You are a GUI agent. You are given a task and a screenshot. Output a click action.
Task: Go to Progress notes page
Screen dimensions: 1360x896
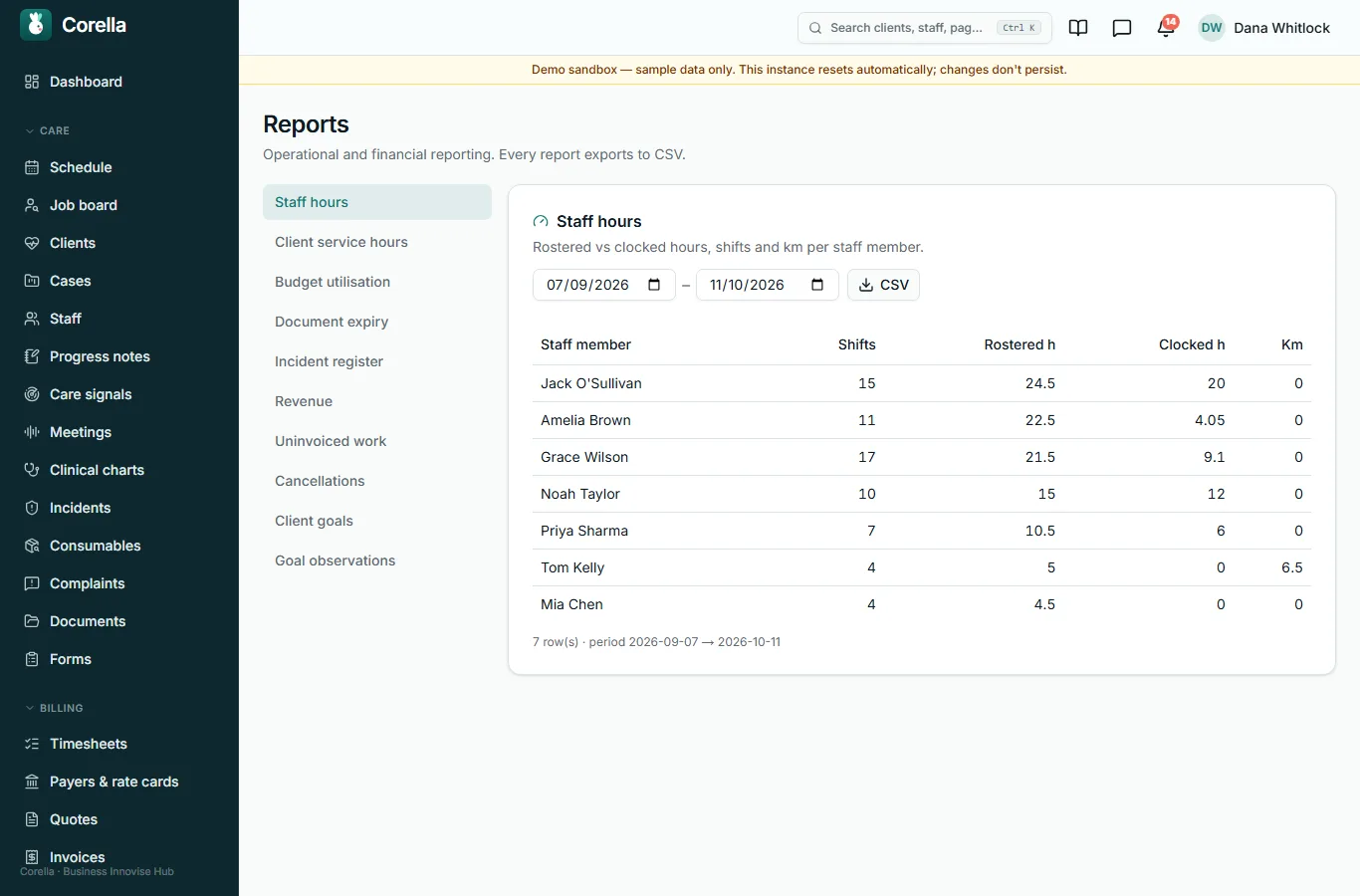coord(119,356)
